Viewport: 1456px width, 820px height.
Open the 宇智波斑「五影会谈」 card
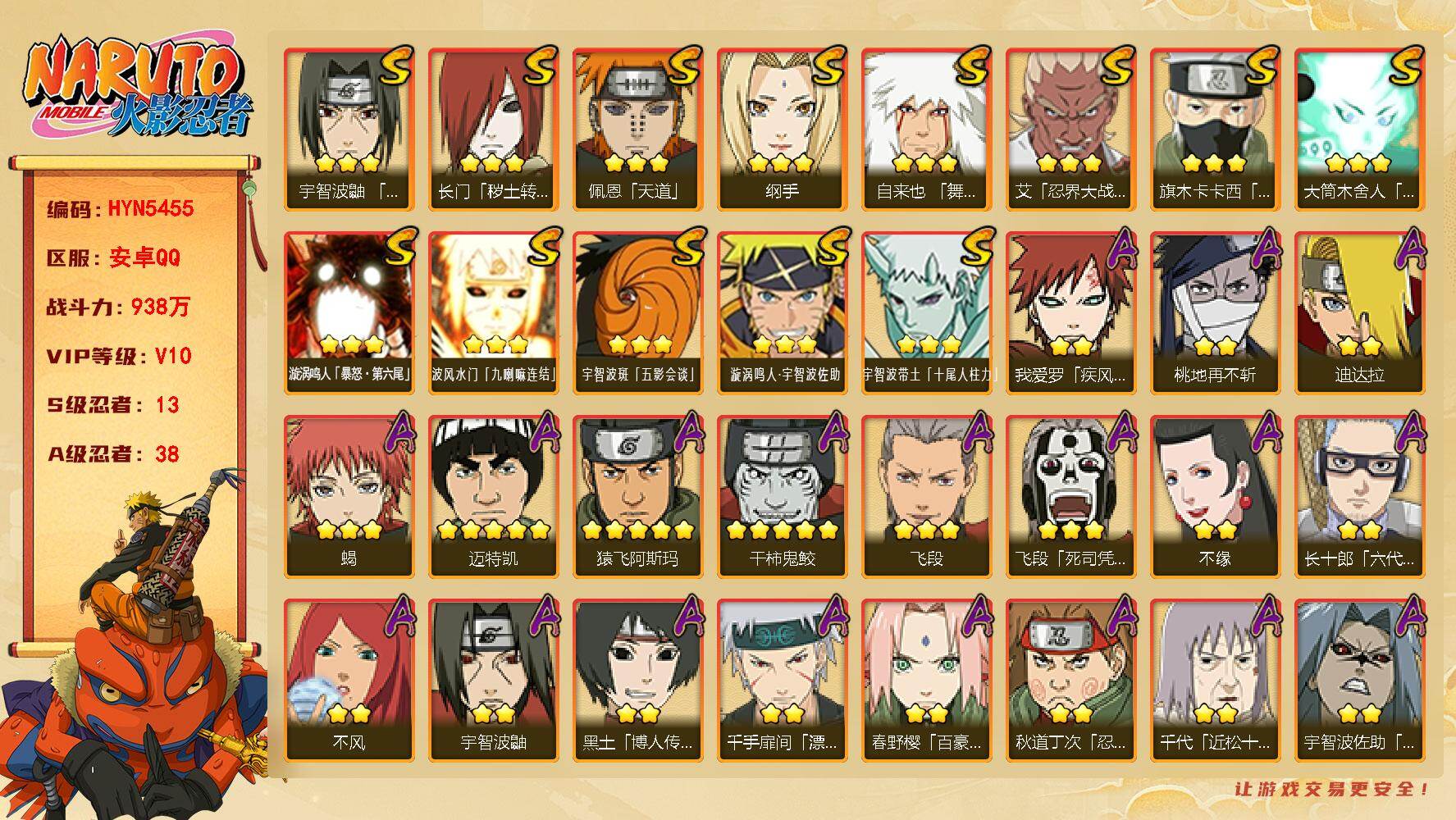(637, 312)
